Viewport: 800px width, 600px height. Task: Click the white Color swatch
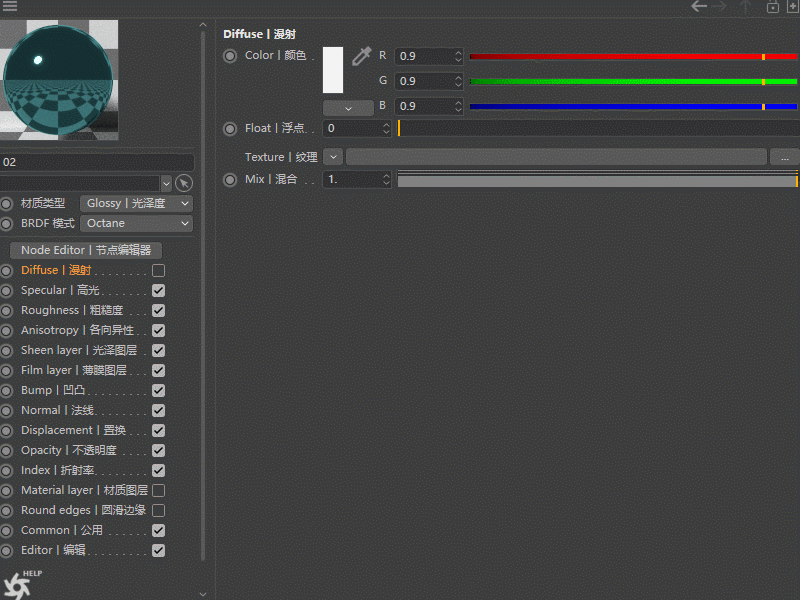[x=333, y=70]
